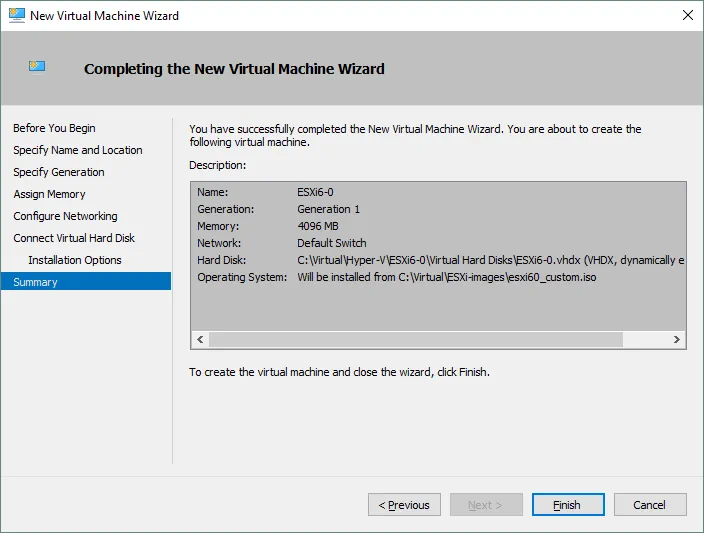Click the left scroll arrow in the description box
The height and width of the screenshot is (533, 704).
[x=200, y=340]
